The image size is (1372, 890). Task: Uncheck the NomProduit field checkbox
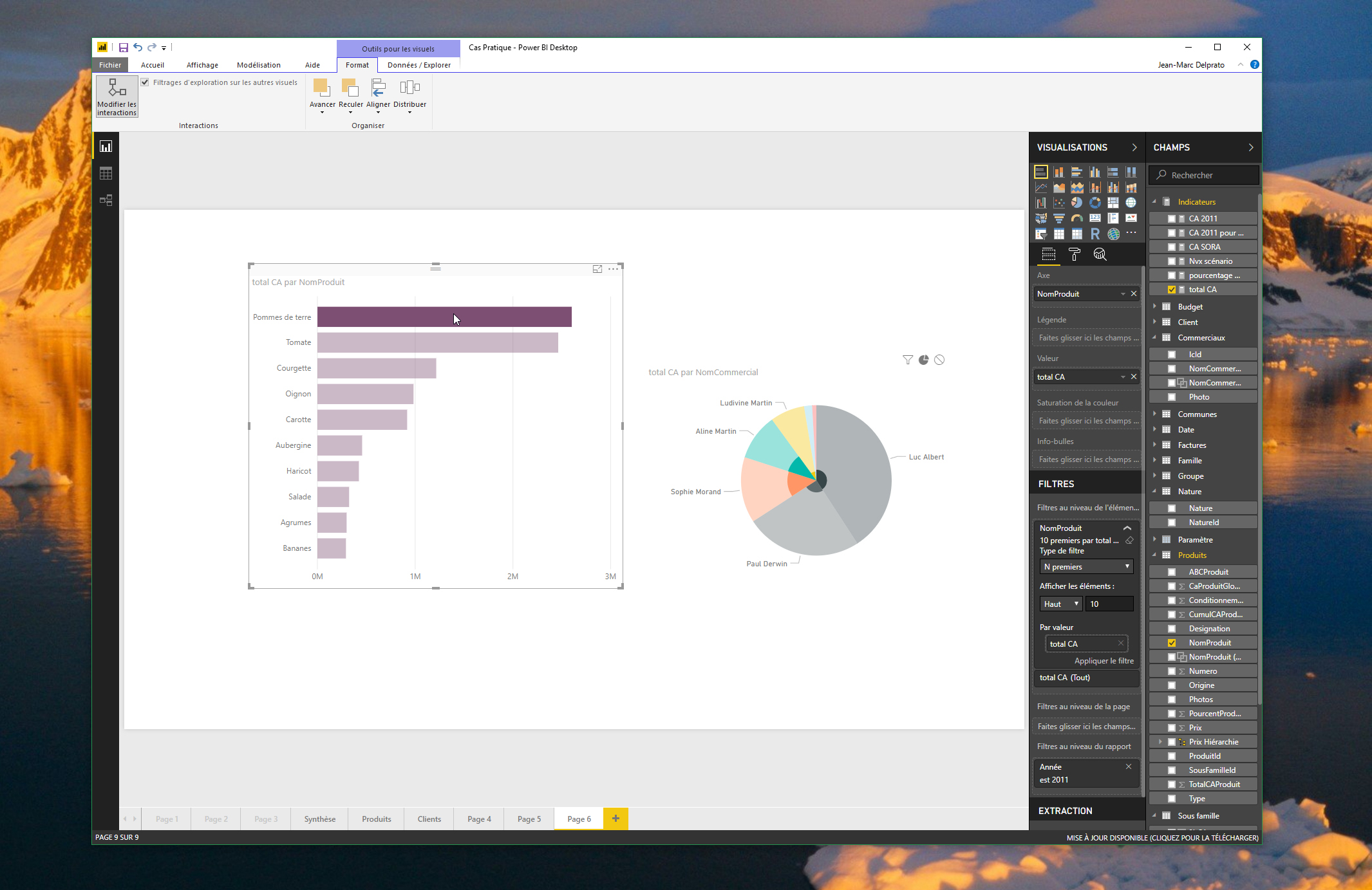pos(1172,643)
